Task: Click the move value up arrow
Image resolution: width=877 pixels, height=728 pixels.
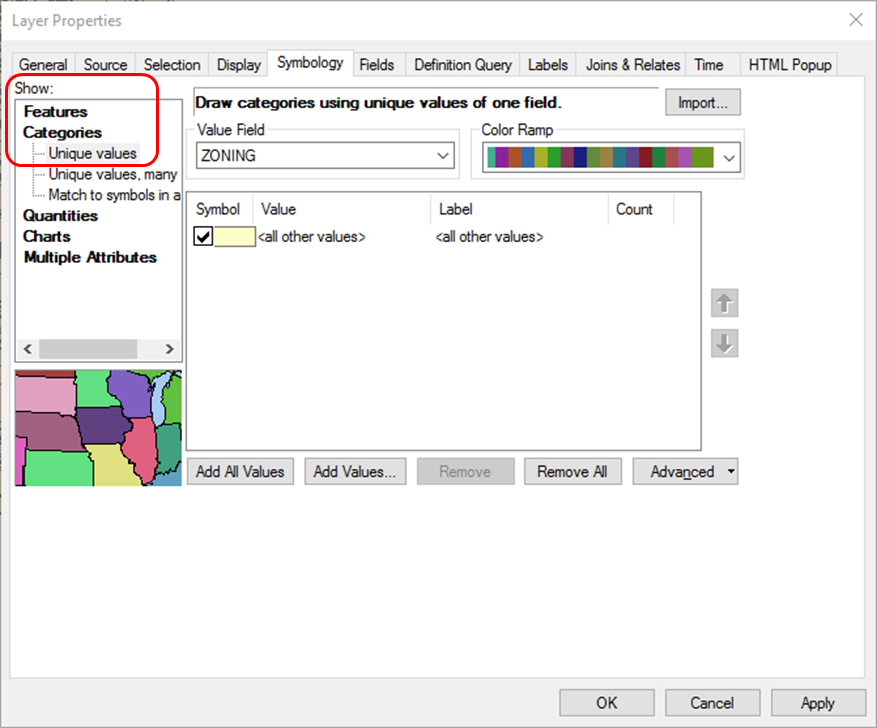Action: 724,302
